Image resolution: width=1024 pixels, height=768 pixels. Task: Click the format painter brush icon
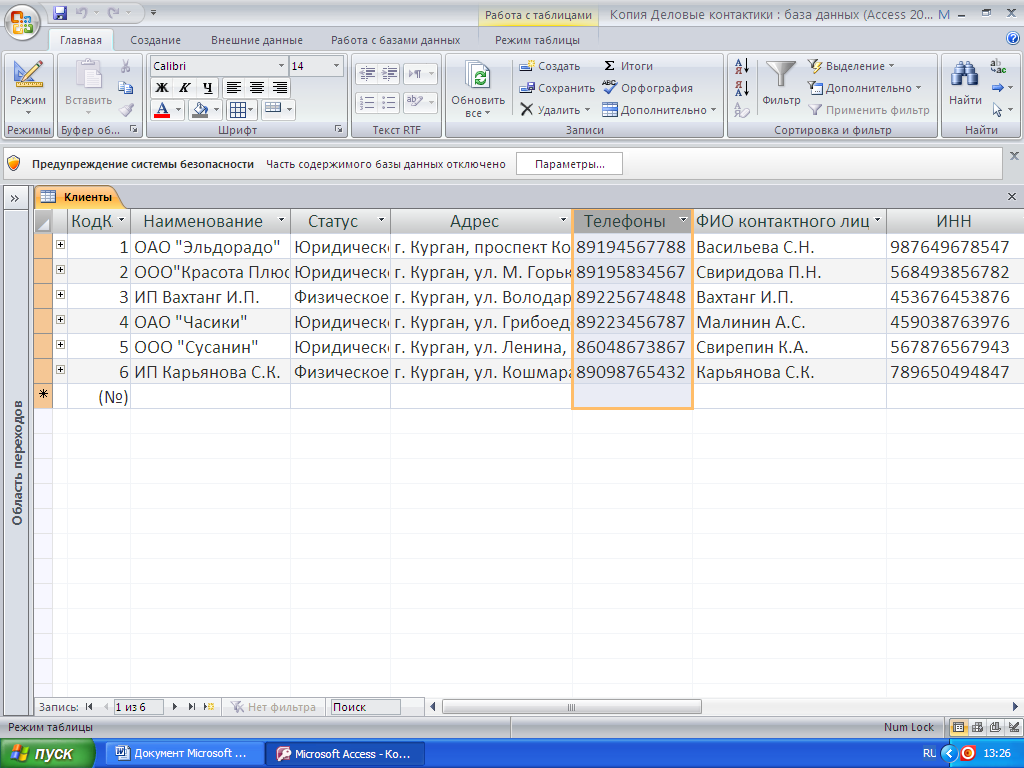[x=126, y=110]
